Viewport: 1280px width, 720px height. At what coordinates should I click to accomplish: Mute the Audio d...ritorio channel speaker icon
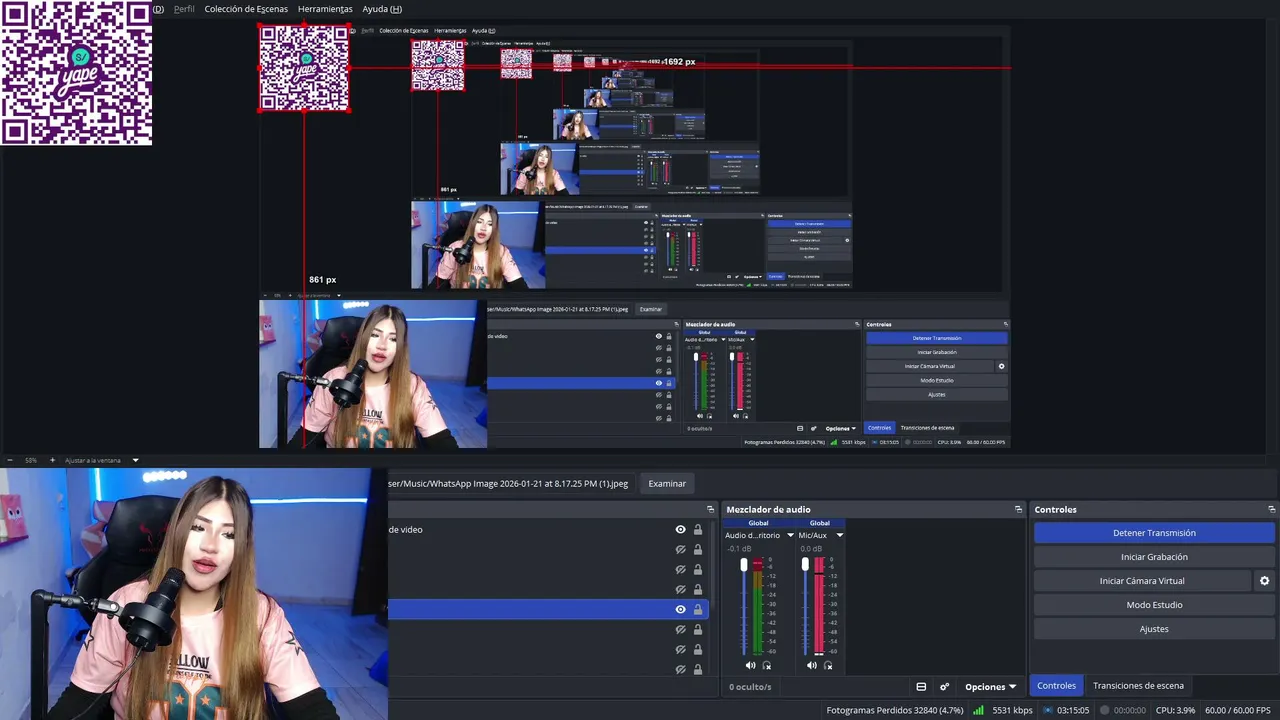point(750,666)
